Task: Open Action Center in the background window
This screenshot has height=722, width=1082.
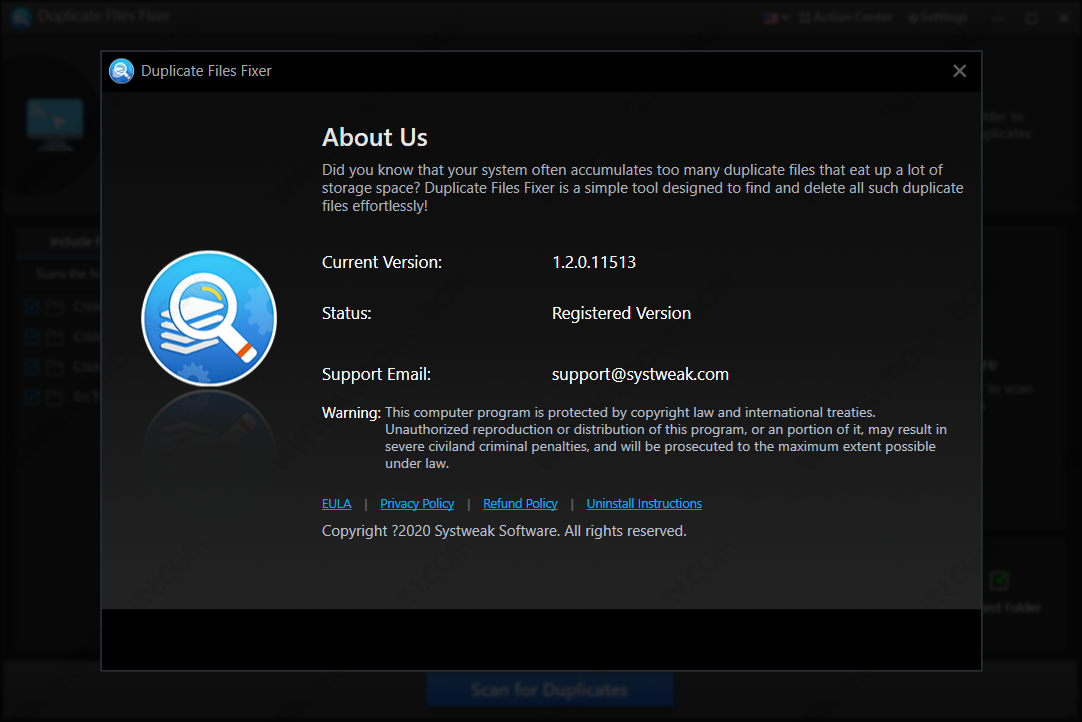Action: point(846,17)
